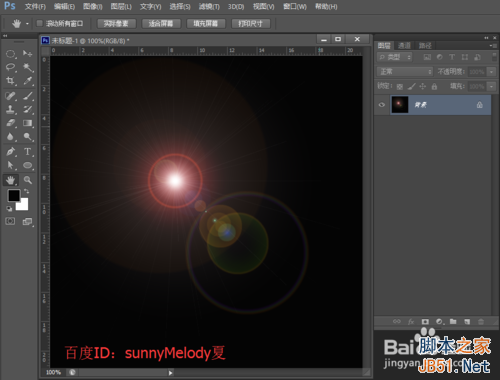Pick the Clone Stamp tool
Image resolution: width=500 pixels, height=380 pixels.
click(10, 109)
